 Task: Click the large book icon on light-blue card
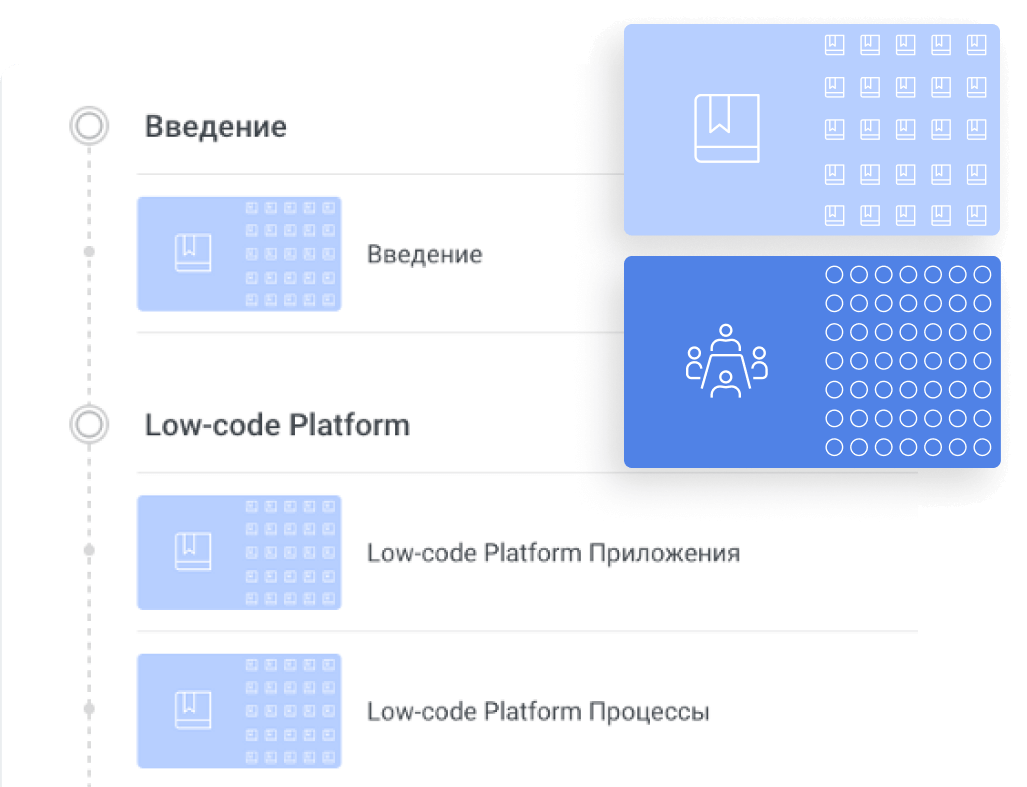pos(727,128)
